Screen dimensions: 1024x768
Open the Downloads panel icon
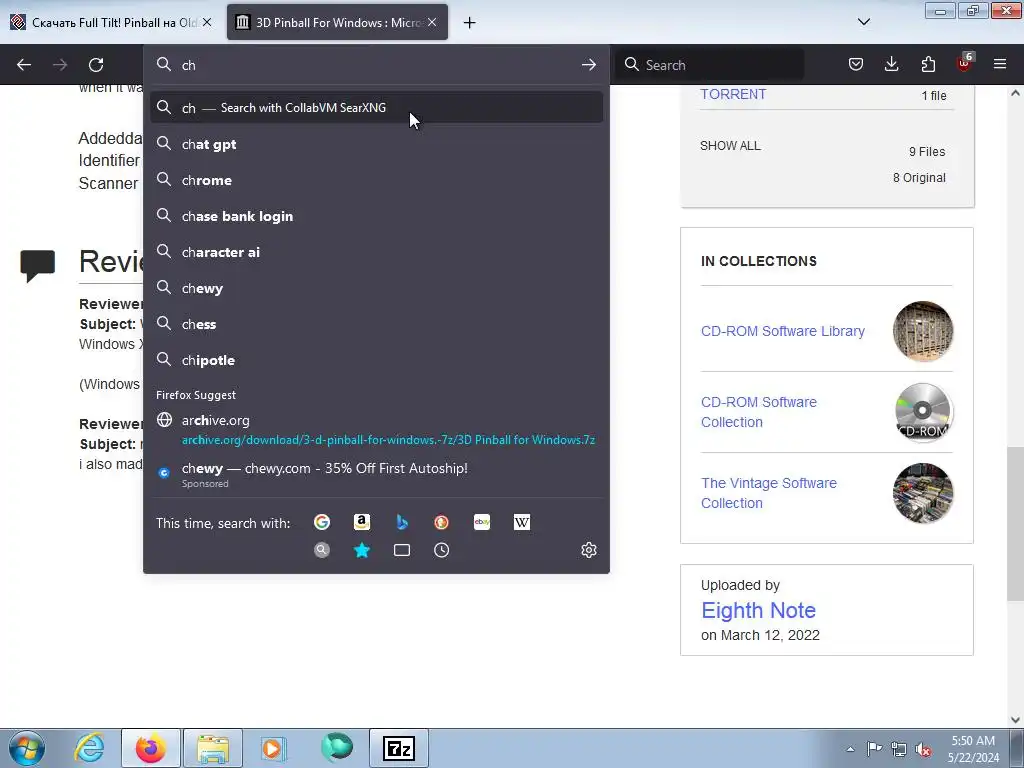(x=891, y=64)
